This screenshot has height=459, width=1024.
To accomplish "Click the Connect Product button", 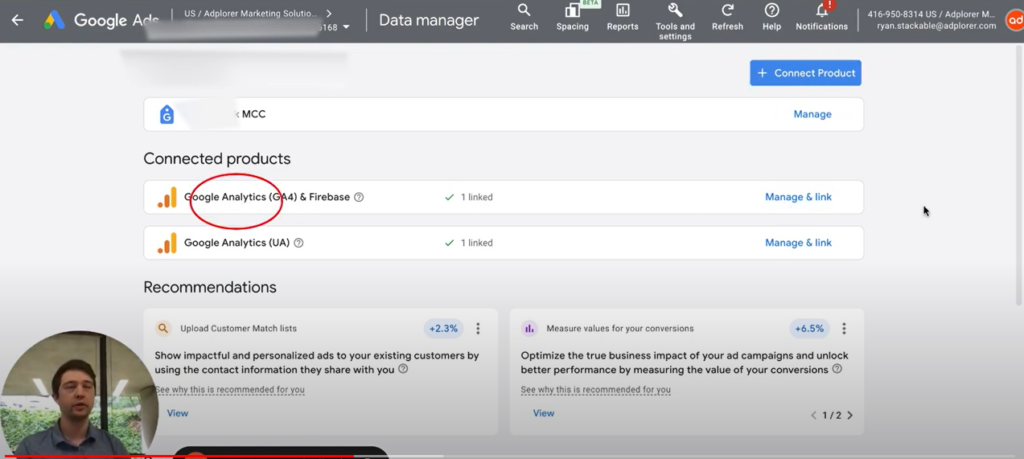I will pos(805,73).
